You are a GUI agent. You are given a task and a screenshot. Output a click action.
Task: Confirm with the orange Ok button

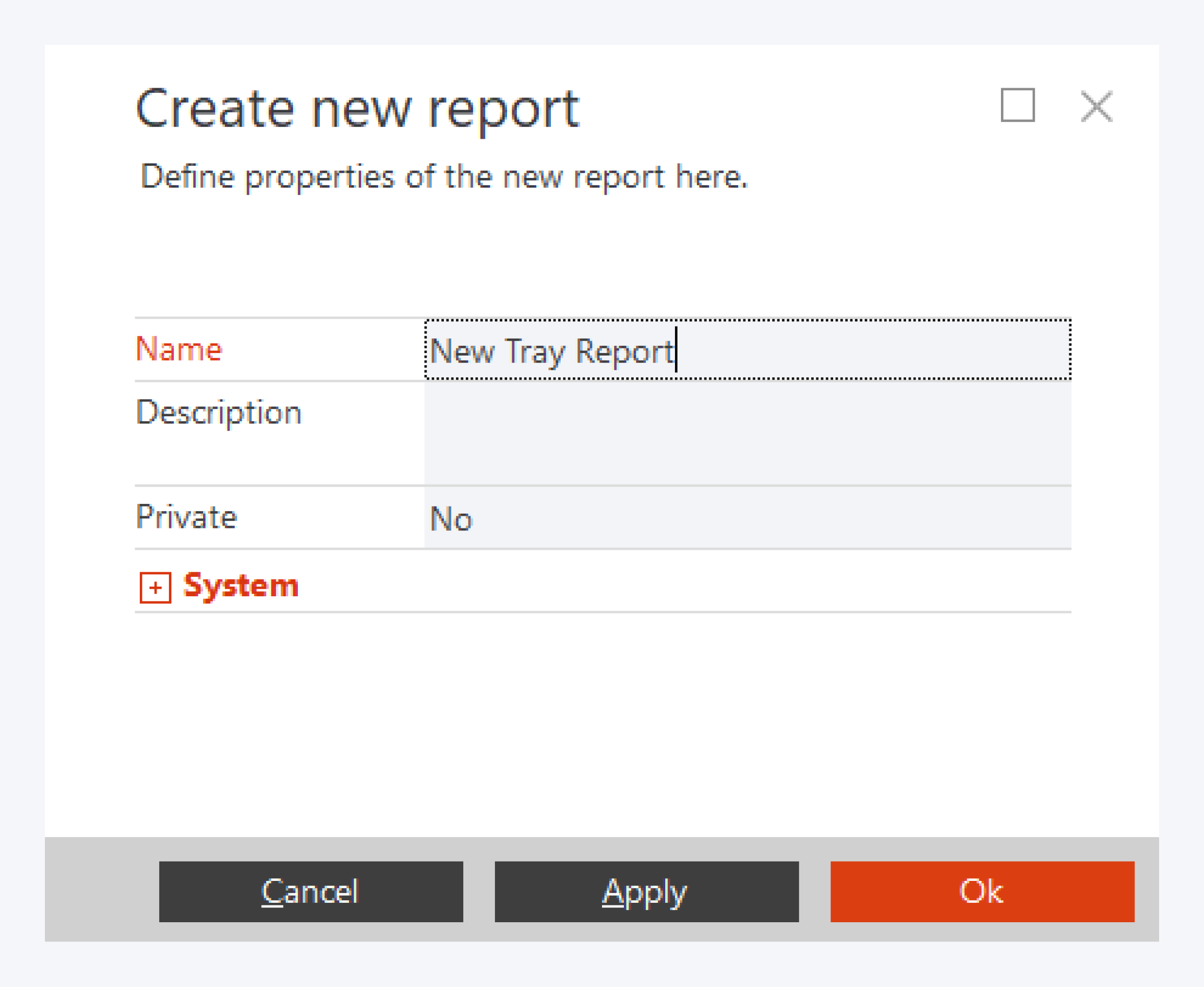tap(982, 892)
